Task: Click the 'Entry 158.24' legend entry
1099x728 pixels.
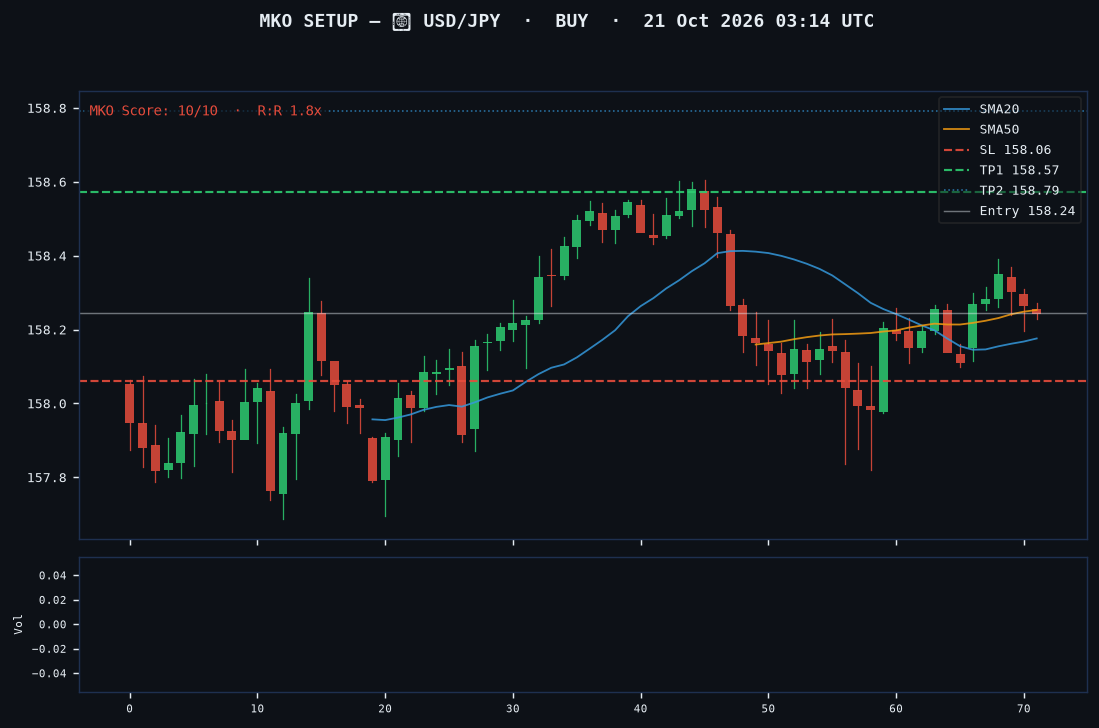Action: 1009,211
